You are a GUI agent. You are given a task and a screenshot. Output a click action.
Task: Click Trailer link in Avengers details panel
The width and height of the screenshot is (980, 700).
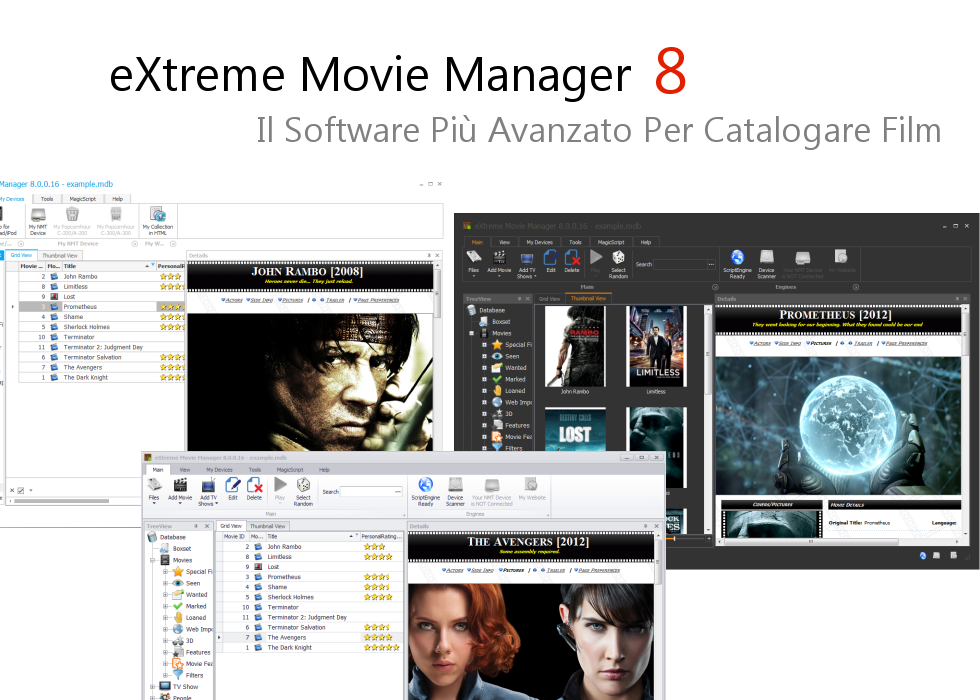click(x=554, y=570)
